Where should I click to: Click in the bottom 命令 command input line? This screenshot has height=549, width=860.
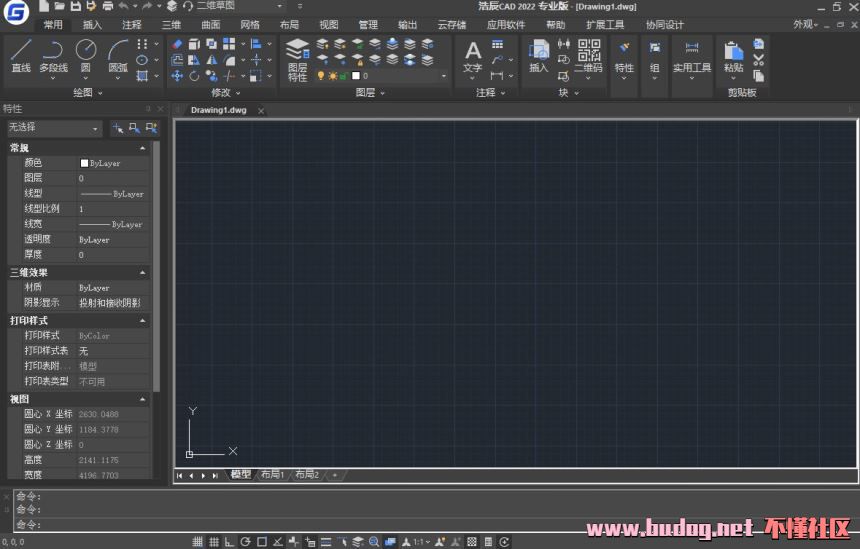[x=400, y=524]
